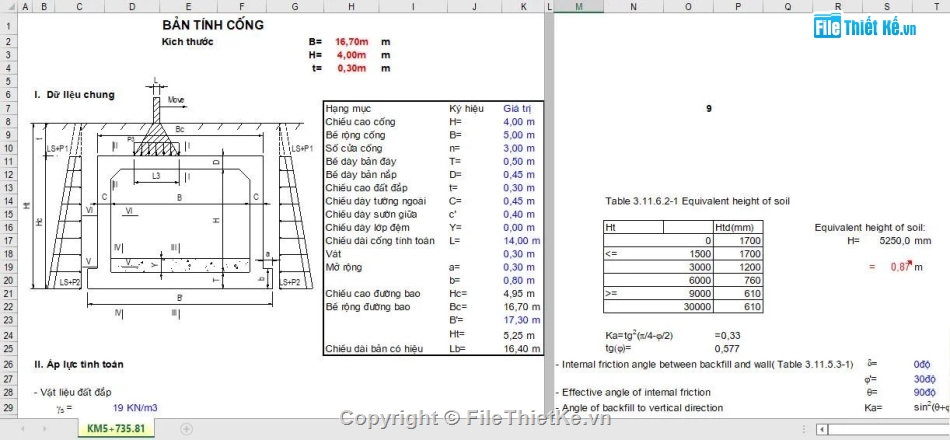Select value '0,40 m' for Chiều dày sườn giữa

coord(519,215)
